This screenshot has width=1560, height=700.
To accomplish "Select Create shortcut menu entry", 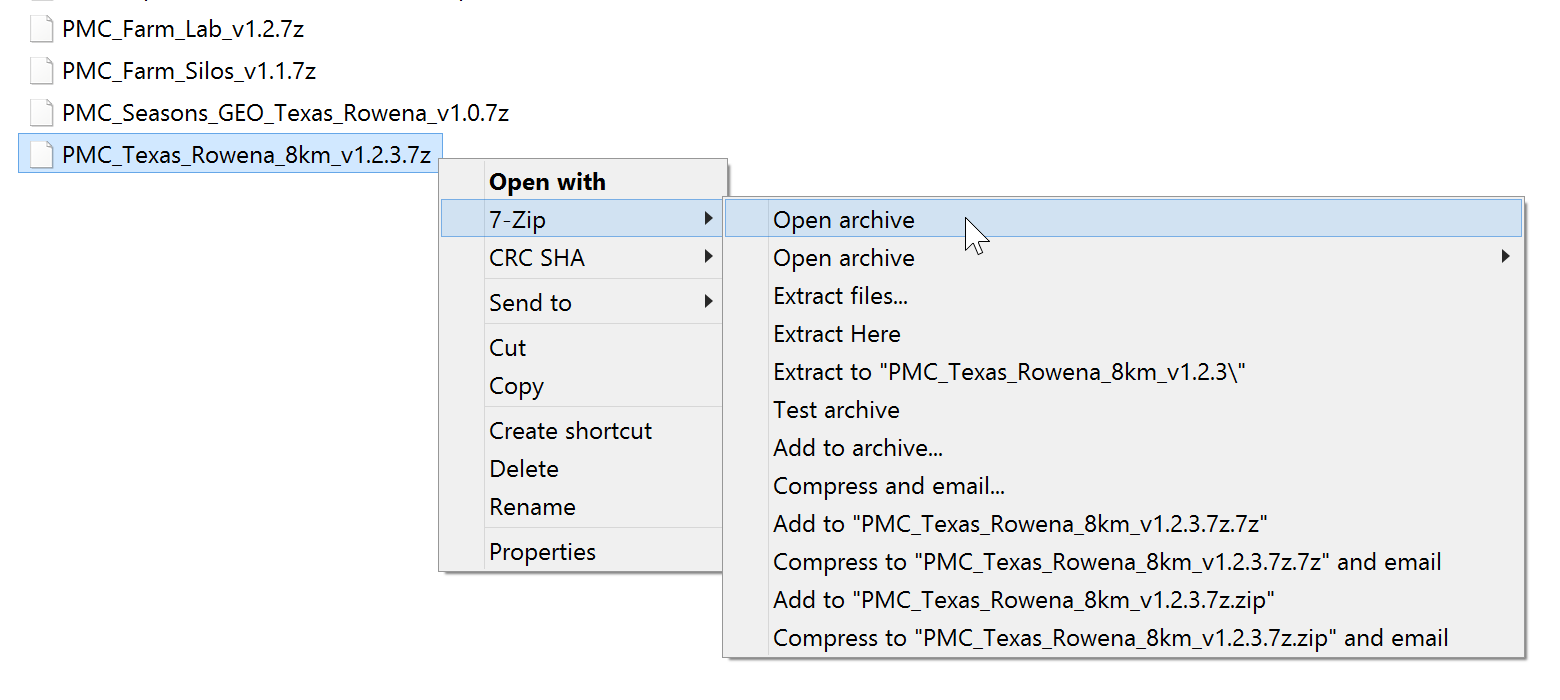I will [581, 431].
